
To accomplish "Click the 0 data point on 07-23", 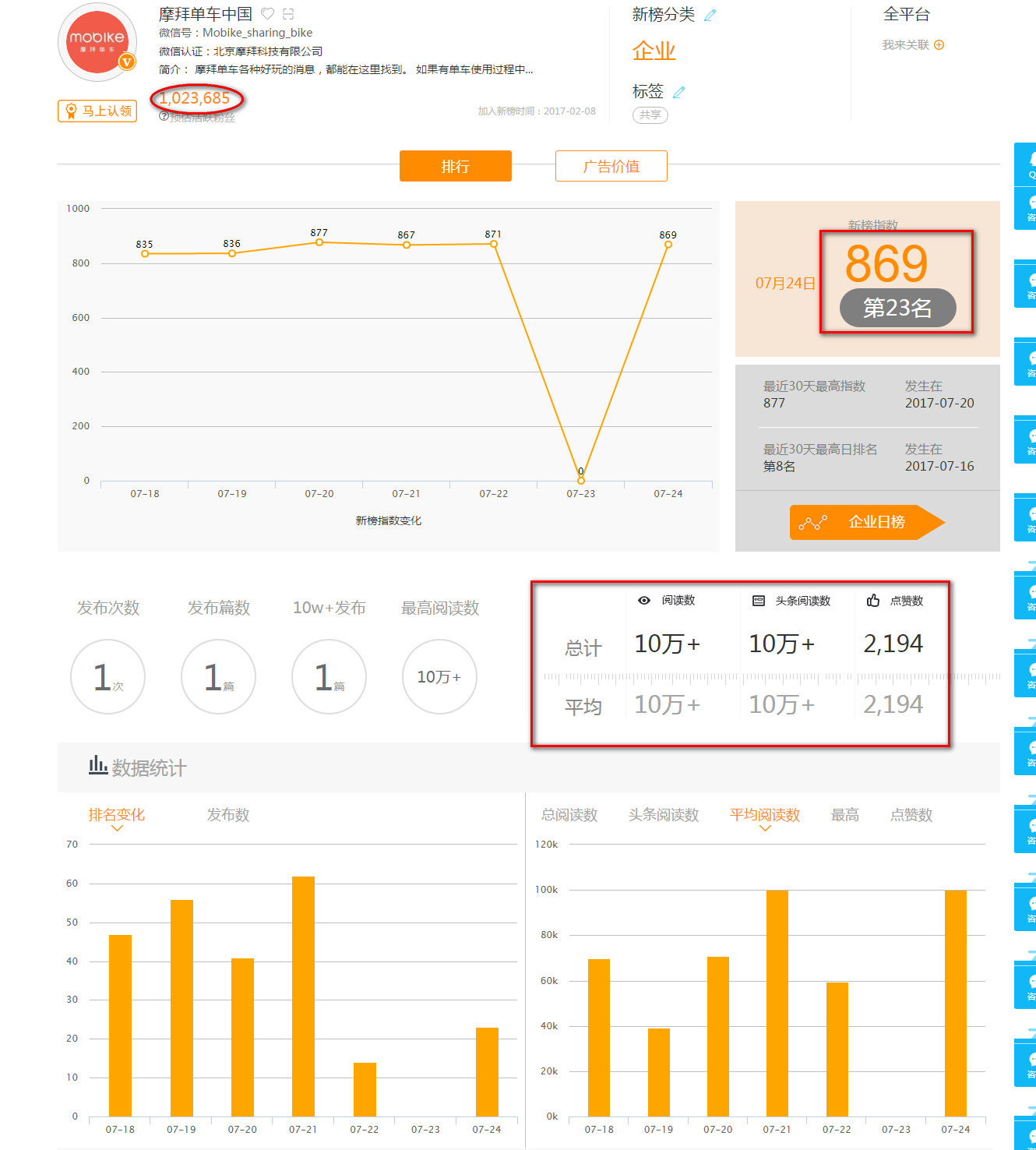I will pos(581,480).
